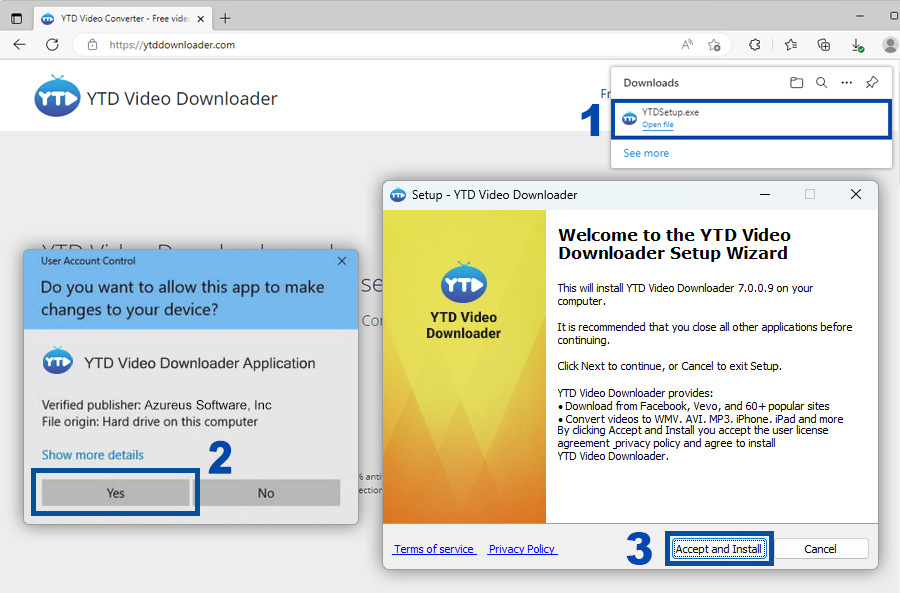Open the Favorites list icon
The height and width of the screenshot is (593, 900).
[x=791, y=45]
